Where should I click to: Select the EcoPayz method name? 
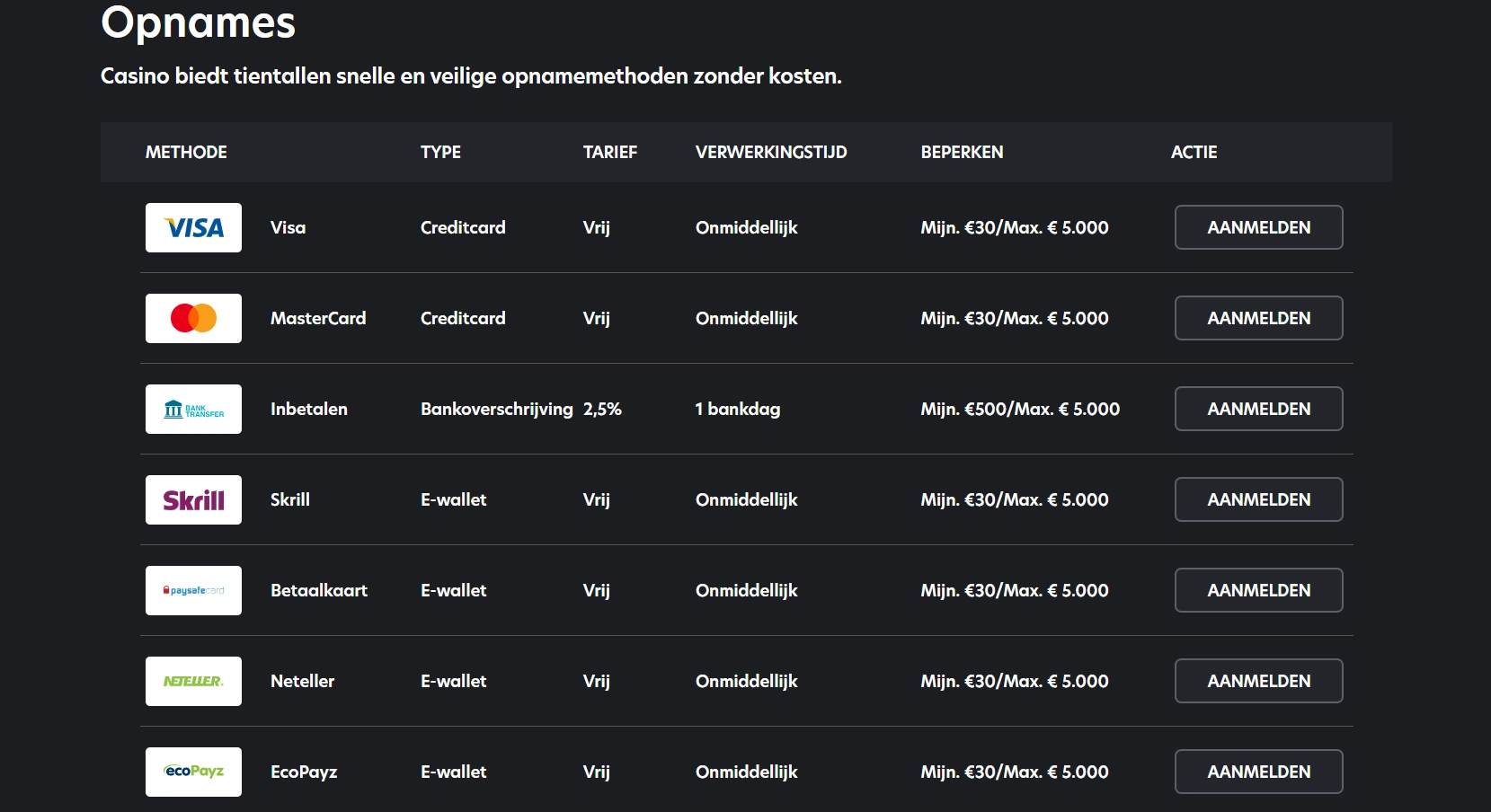(x=304, y=772)
